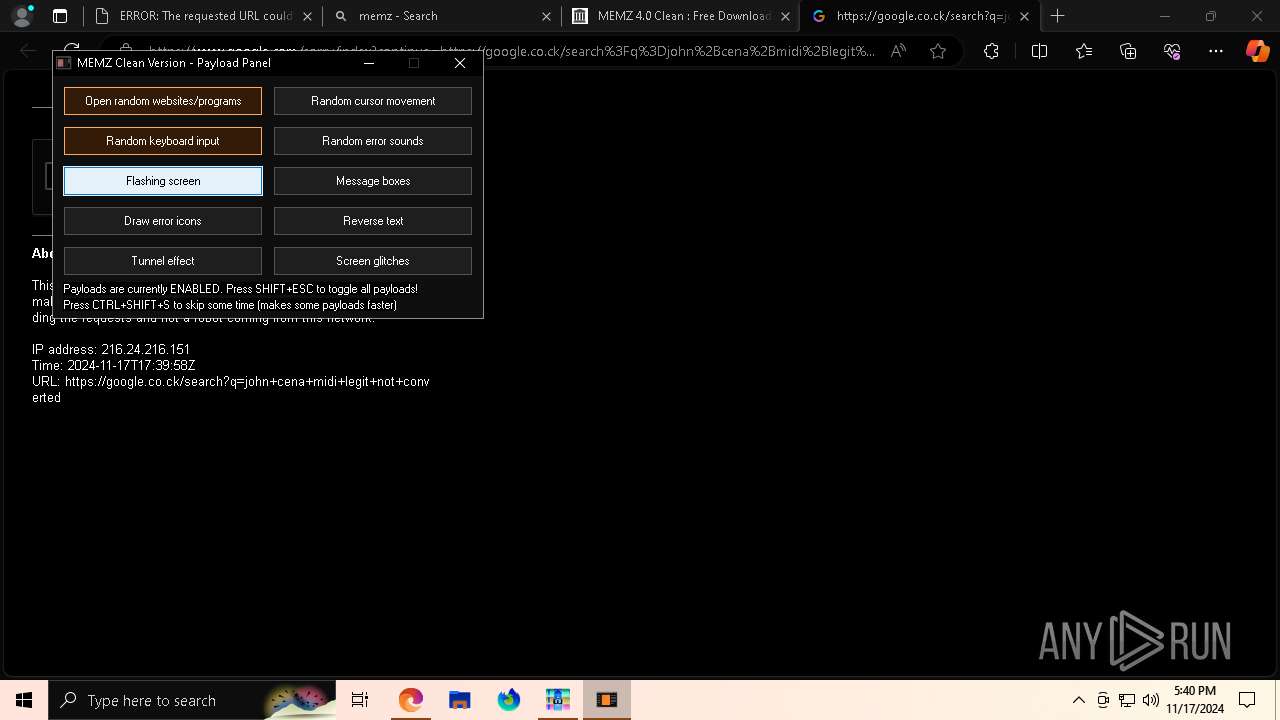Switch to MEMZ 4.0 Clean Free Download tab
The height and width of the screenshot is (720, 1280).
pos(680,16)
